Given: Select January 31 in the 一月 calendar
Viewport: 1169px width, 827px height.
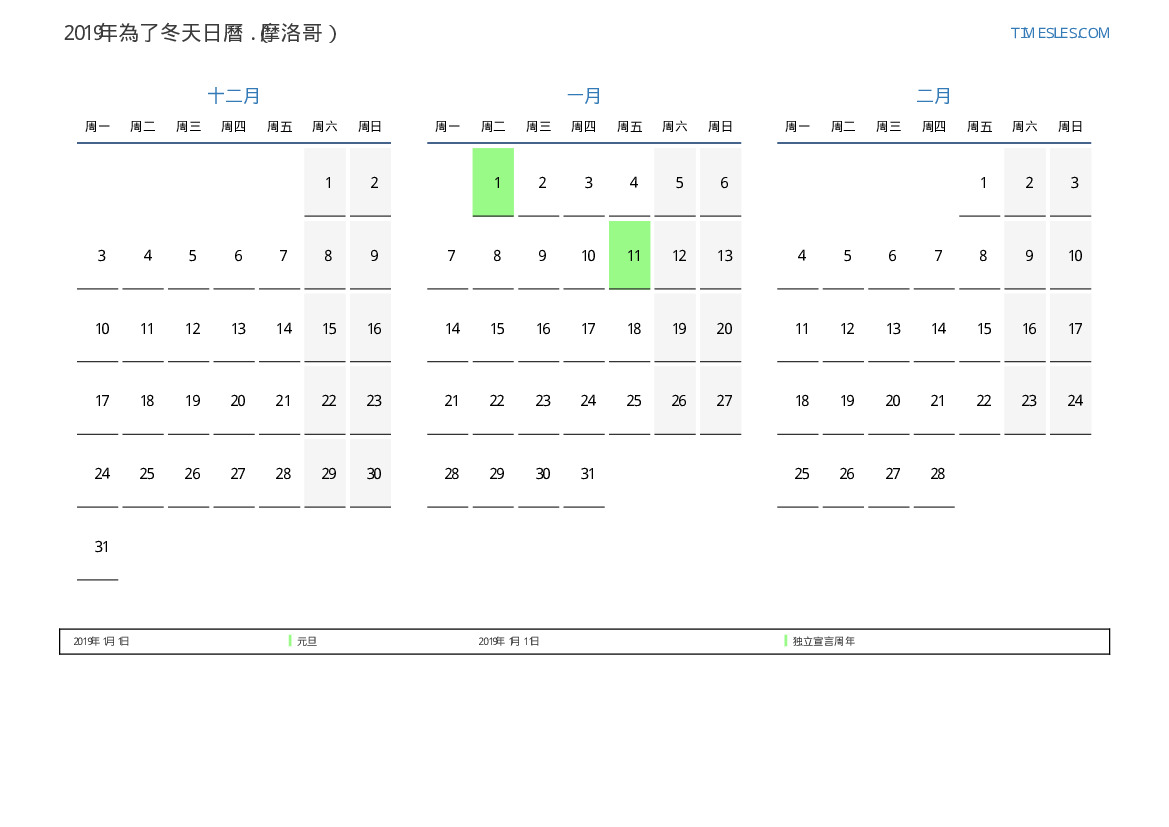Looking at the screenshot, I should coord(588,474).
